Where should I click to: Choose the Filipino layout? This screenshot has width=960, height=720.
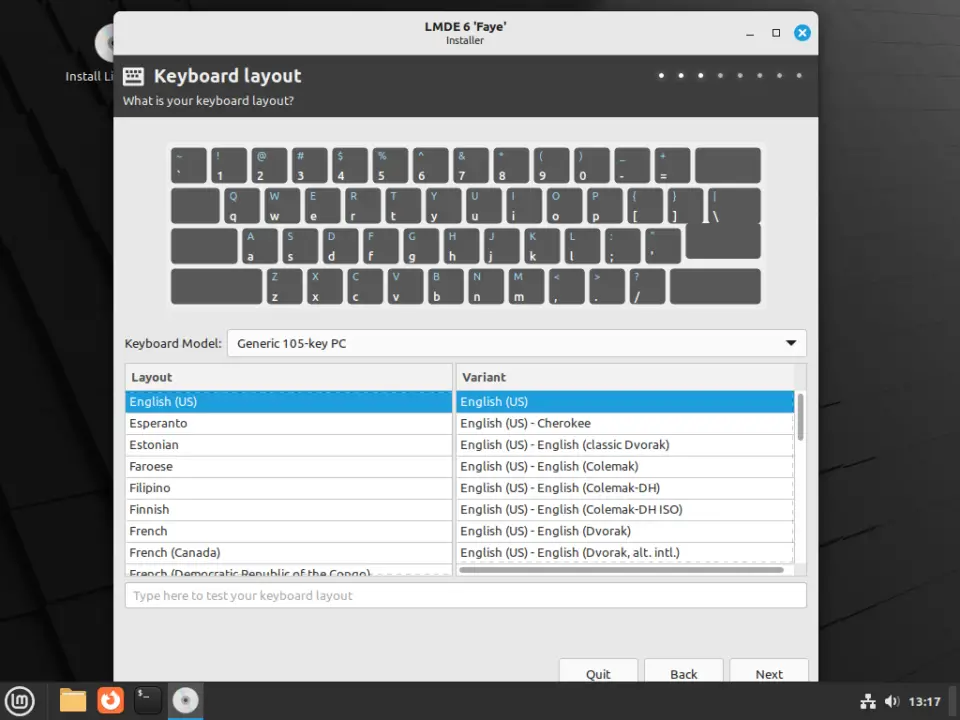289,488
